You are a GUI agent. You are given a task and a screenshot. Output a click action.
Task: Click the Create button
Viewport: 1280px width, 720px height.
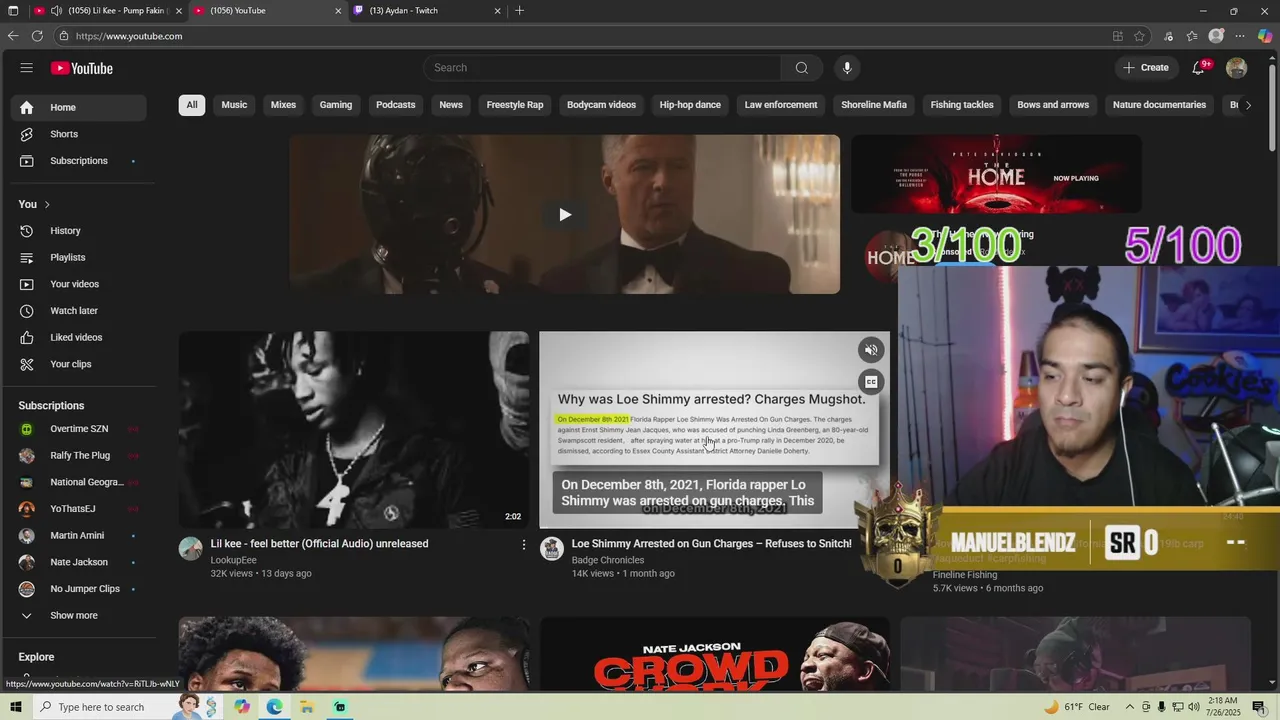click(x=1146, y=68)
